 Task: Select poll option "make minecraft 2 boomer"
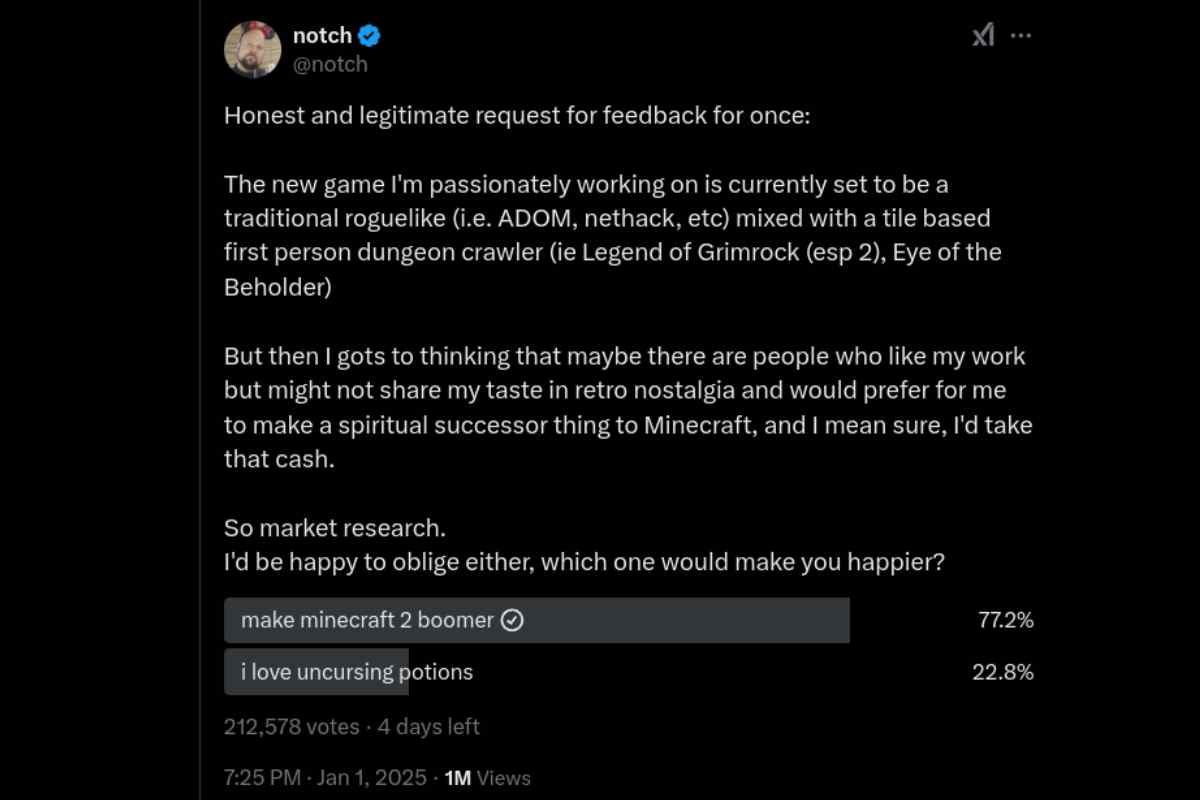coord(367,620)
